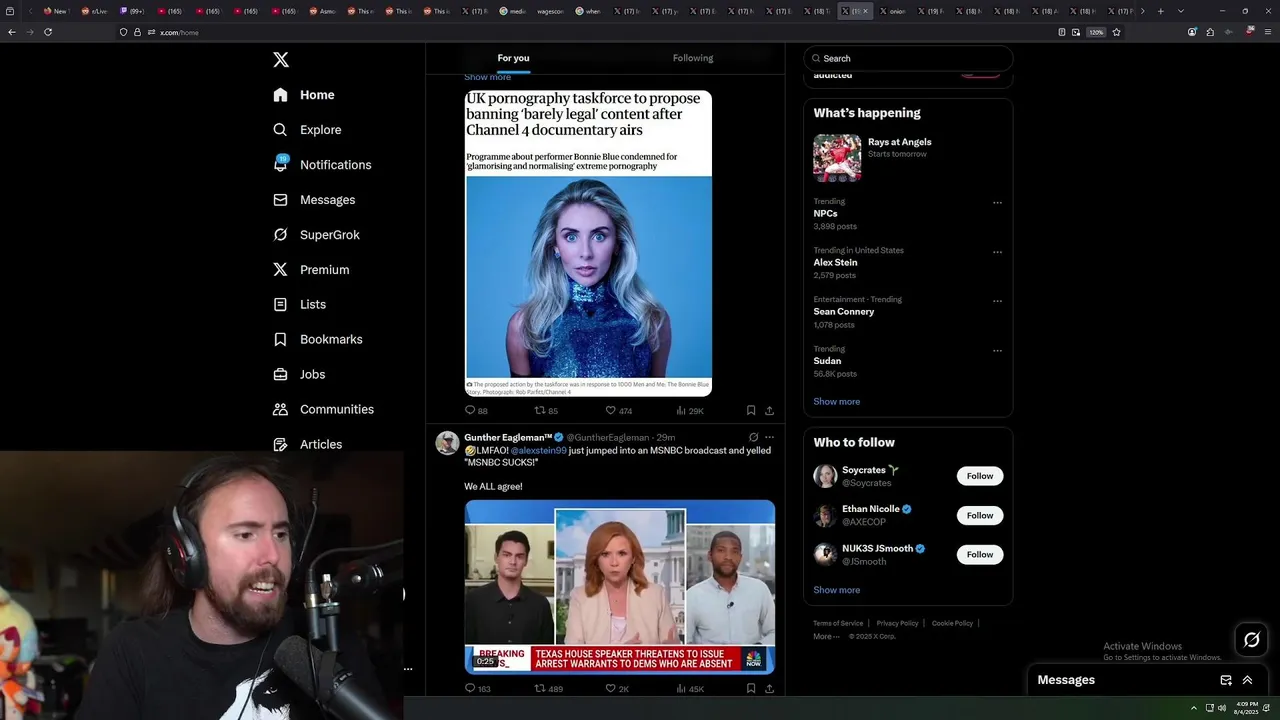Expand the More footer links menu
The image size is (1280, 720).
pyautogui.click(x=826, y=636)
